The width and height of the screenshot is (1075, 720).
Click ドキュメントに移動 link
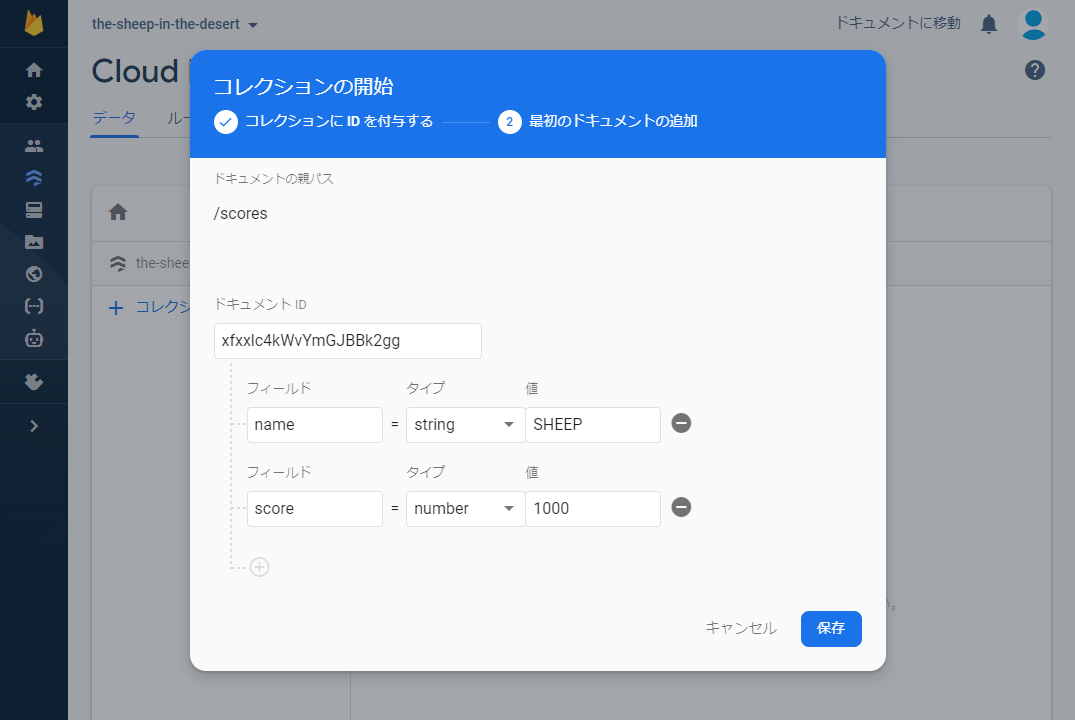(x=898, y=23)
